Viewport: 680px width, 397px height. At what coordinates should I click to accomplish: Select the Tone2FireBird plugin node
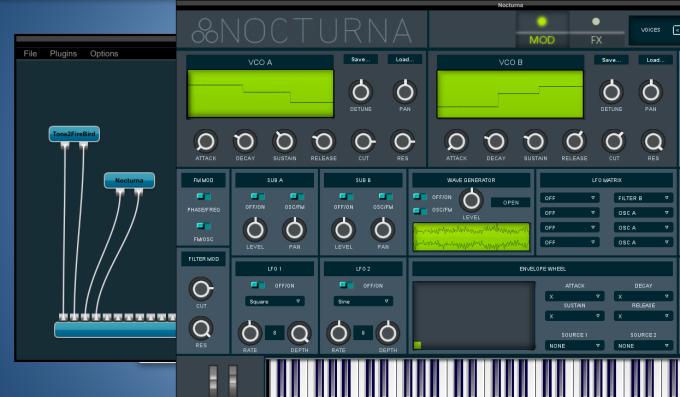pos(74,134)
